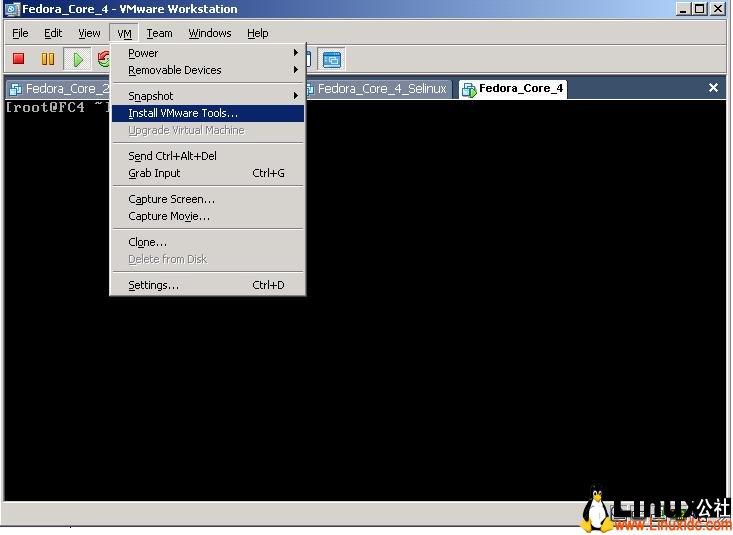The image size is (733, 535).
Task: Switch to the Fedora_Core_4_Selinux tab
Action: [378, 89]
